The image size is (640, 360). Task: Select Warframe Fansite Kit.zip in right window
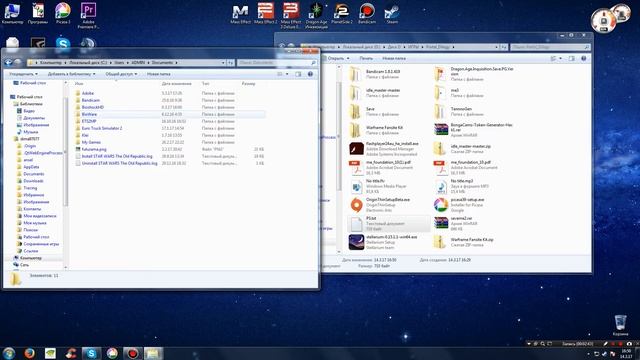473,242
